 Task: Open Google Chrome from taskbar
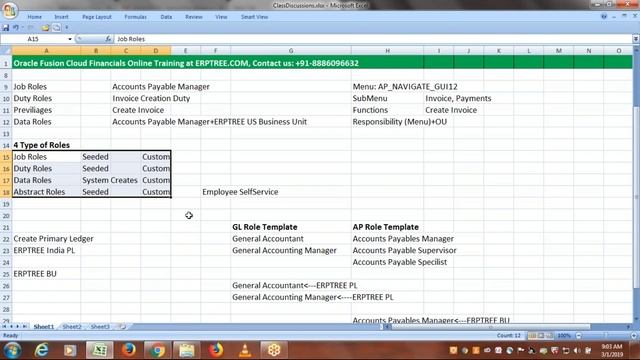click(x=157, y=350)
